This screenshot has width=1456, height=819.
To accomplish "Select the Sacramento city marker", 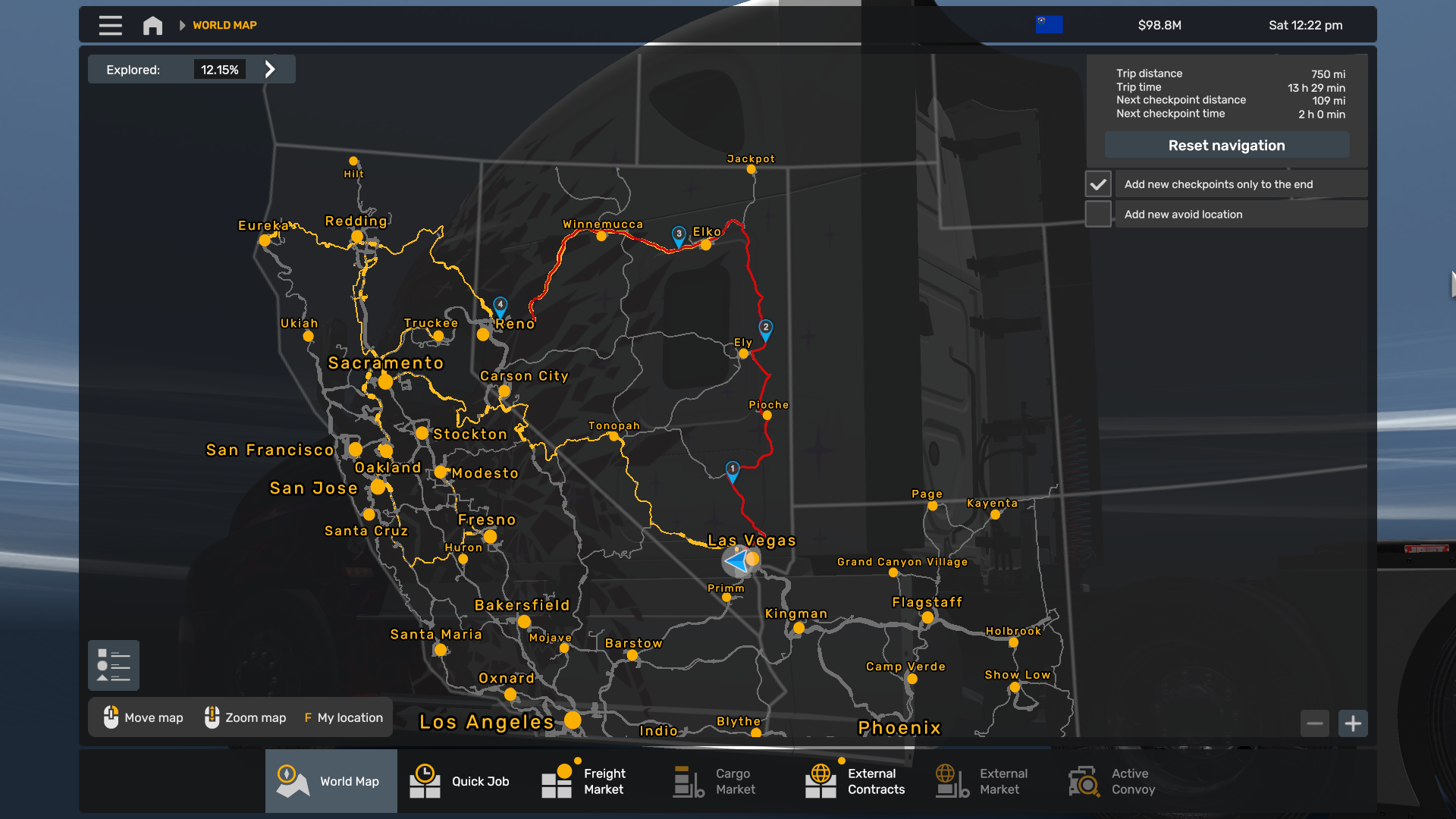I will [x=385, y=381].
